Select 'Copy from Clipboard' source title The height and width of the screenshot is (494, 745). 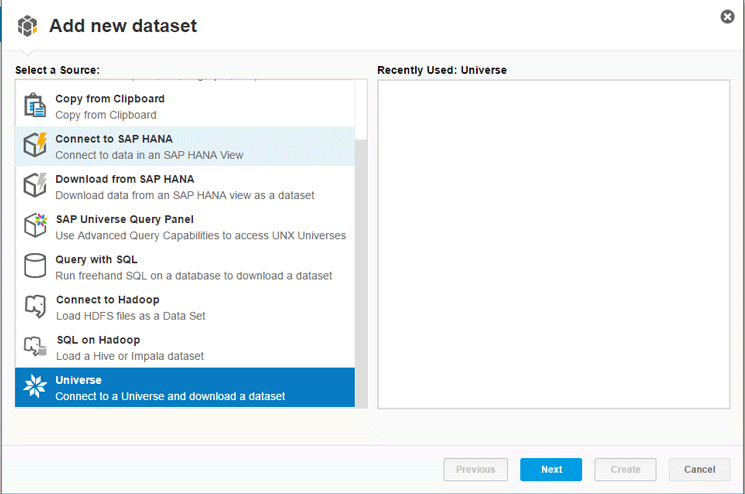(x=110, y=99)
